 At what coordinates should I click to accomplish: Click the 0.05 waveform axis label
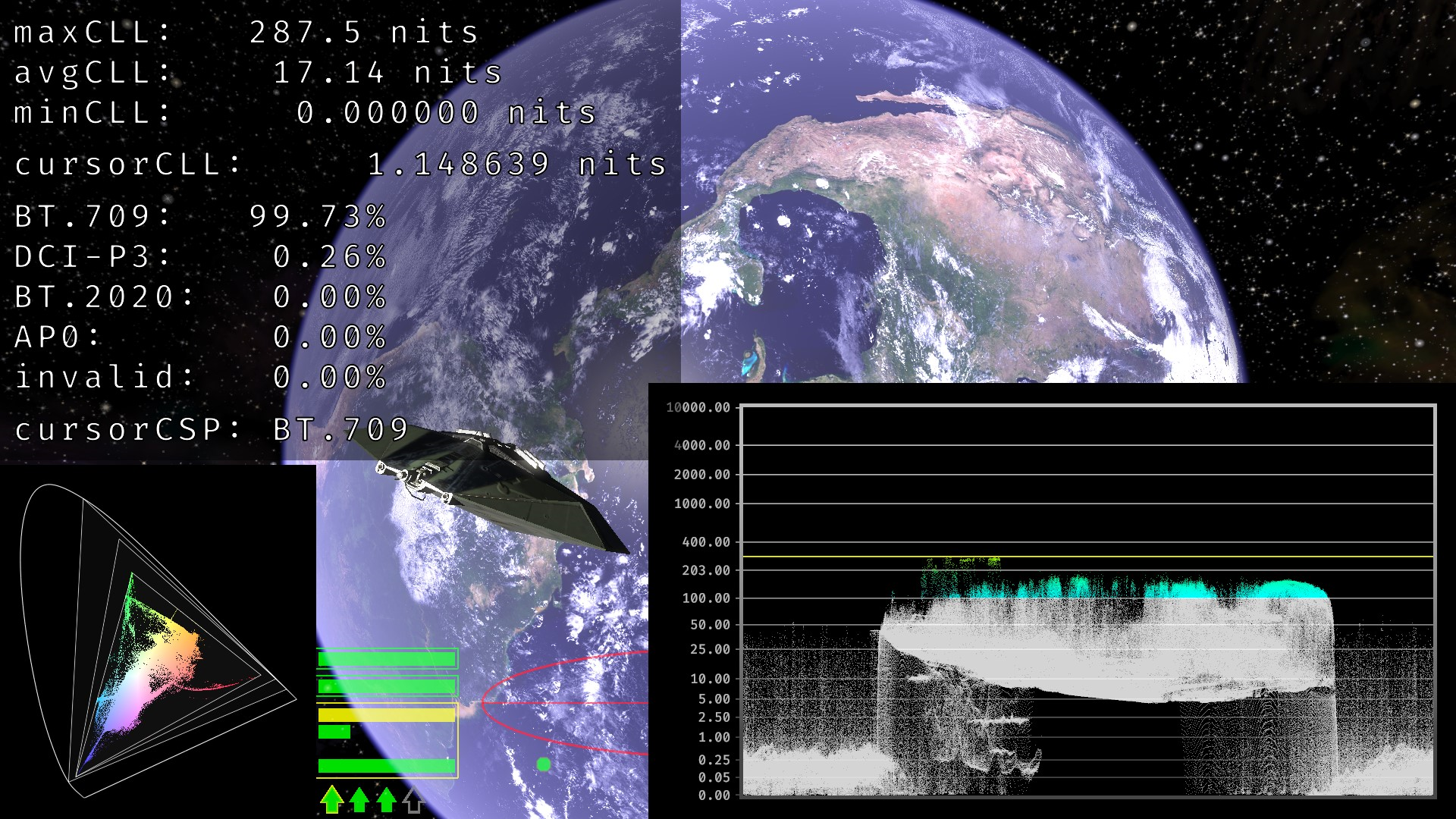[714, 777]
